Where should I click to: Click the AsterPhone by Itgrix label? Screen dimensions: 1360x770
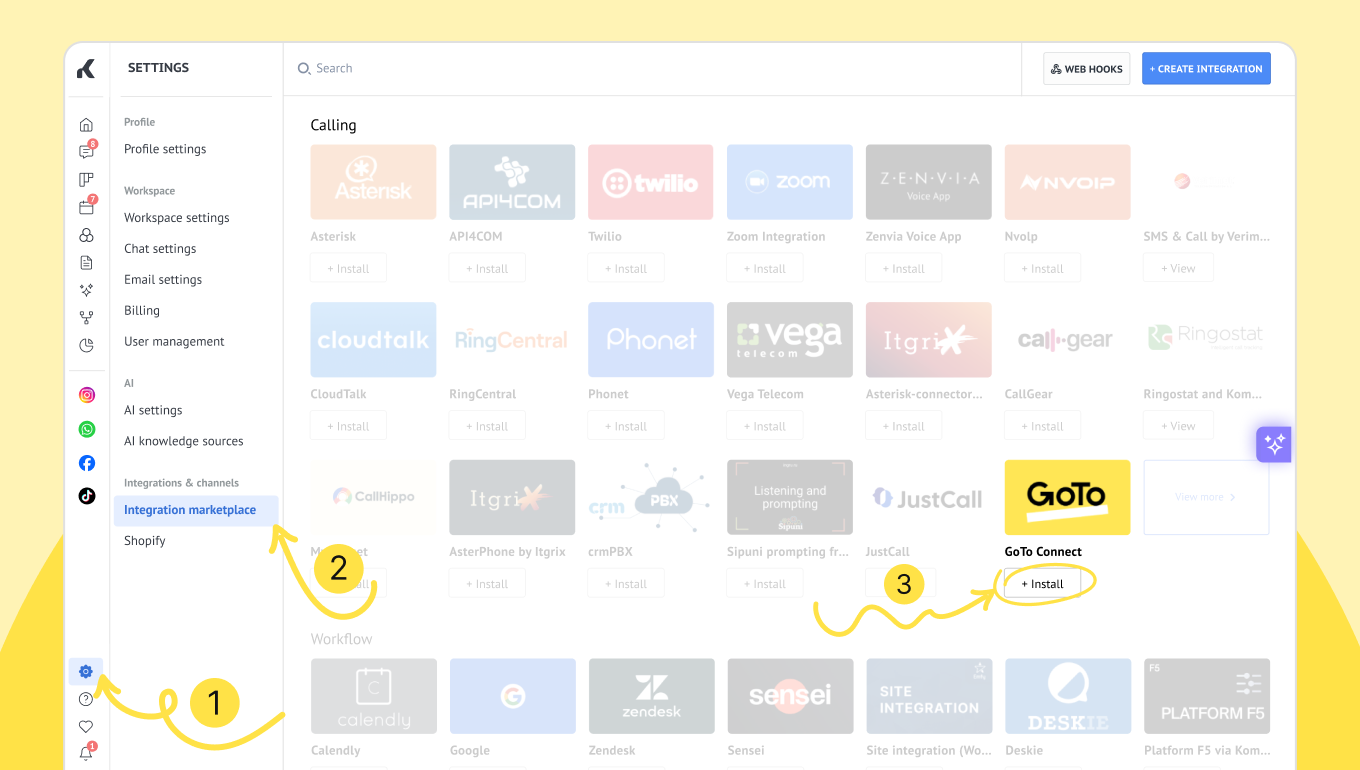[507, 552]
